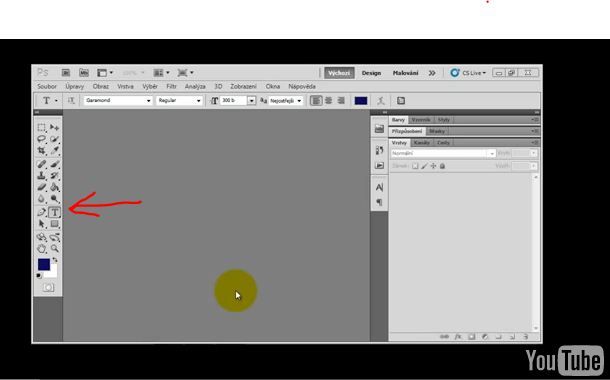Select the Rectangular Marquee tool

point(42,128)
